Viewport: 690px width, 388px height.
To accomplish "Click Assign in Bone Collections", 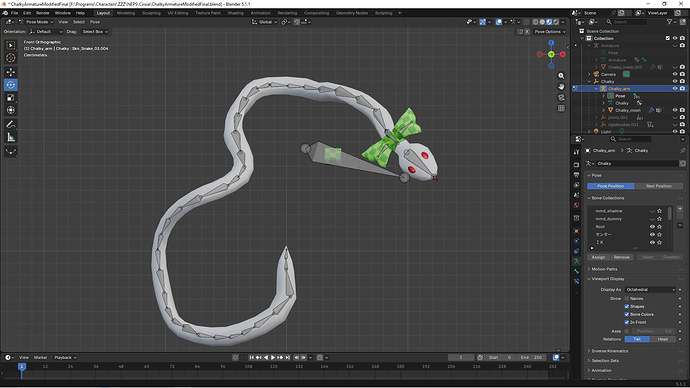I will coord(598,257).
